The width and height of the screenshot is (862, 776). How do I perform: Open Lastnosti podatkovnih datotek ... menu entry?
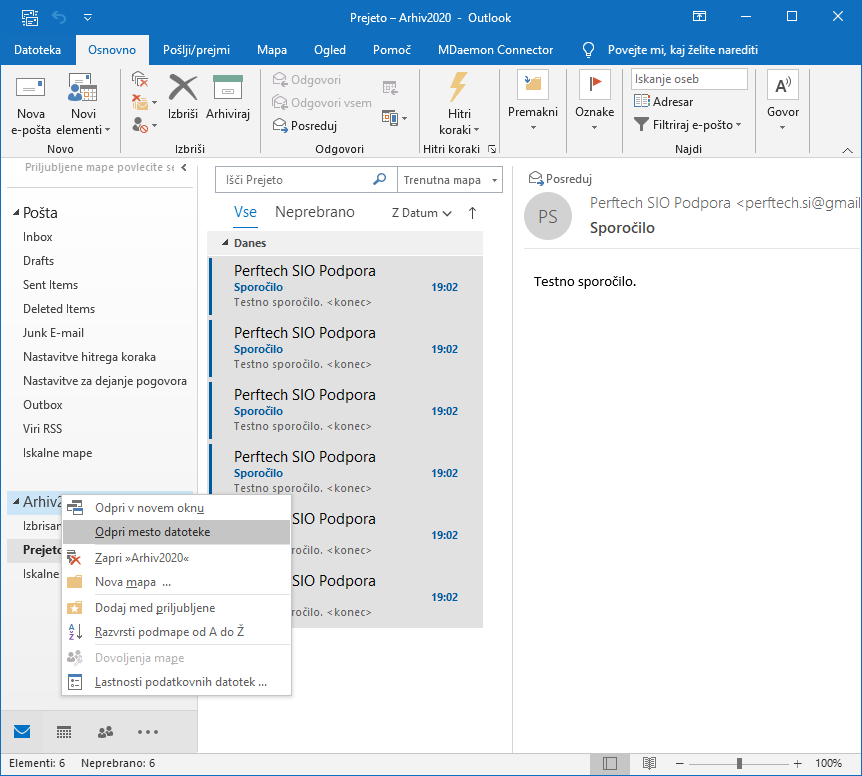[176, 682]
